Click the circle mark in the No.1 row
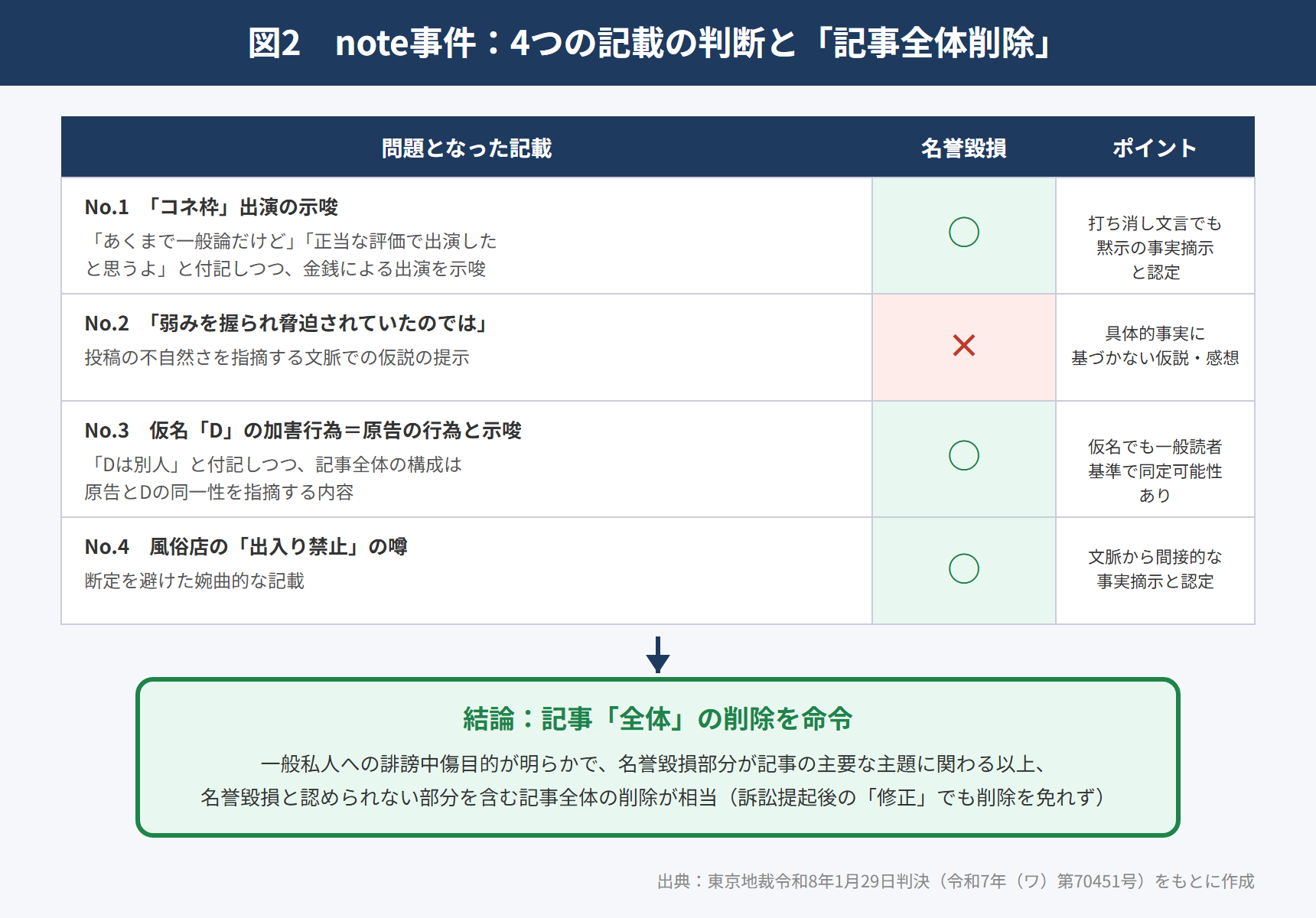1316x918 pixels. coord(964,232)
